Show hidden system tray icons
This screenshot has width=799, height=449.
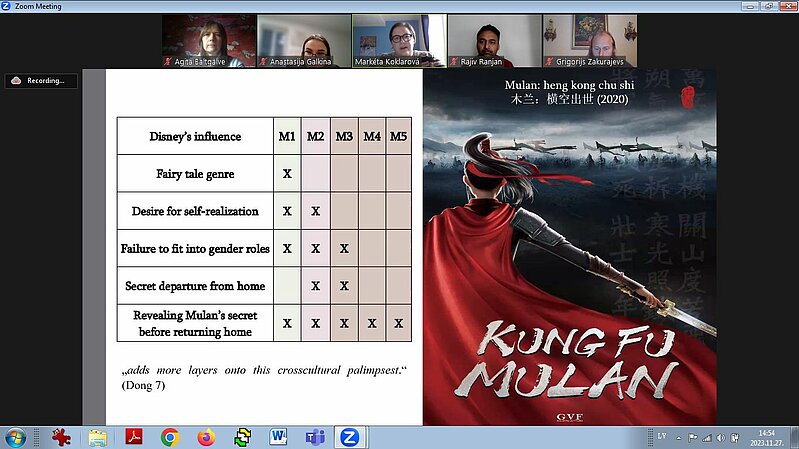(679, 438)
